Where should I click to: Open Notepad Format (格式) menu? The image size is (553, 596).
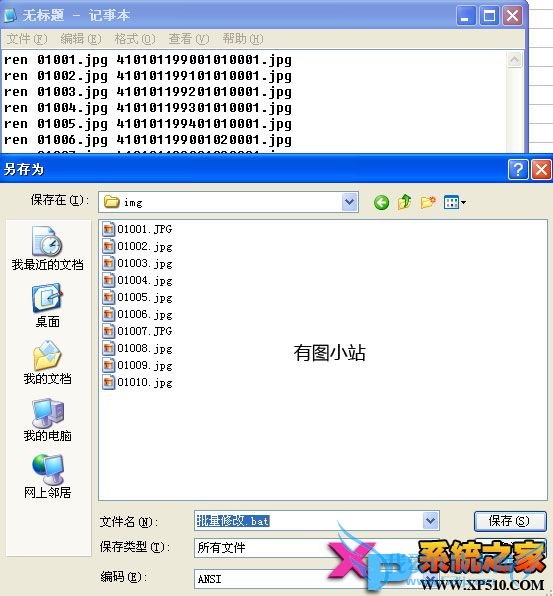[135, 39]
